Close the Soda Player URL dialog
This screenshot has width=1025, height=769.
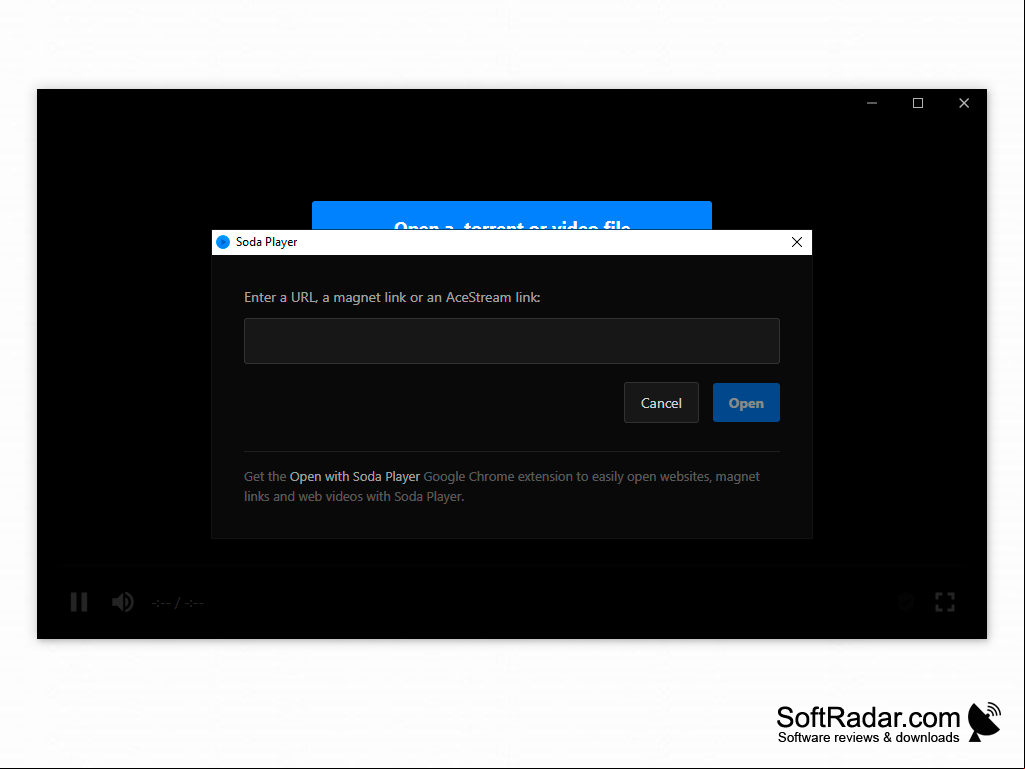(796, 242)
